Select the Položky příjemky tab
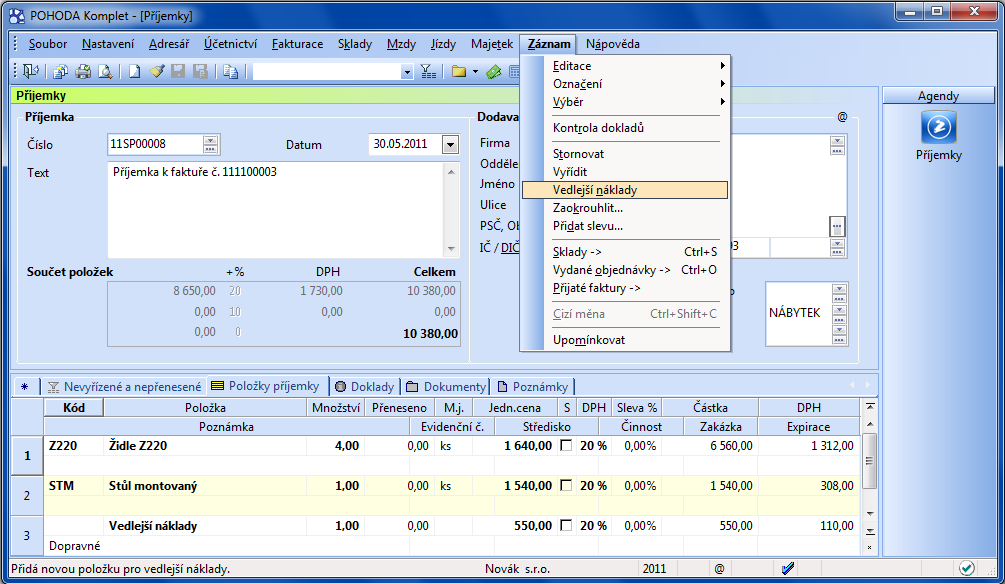This screenshot has width=1005, height=584. (x=267, y=386)
